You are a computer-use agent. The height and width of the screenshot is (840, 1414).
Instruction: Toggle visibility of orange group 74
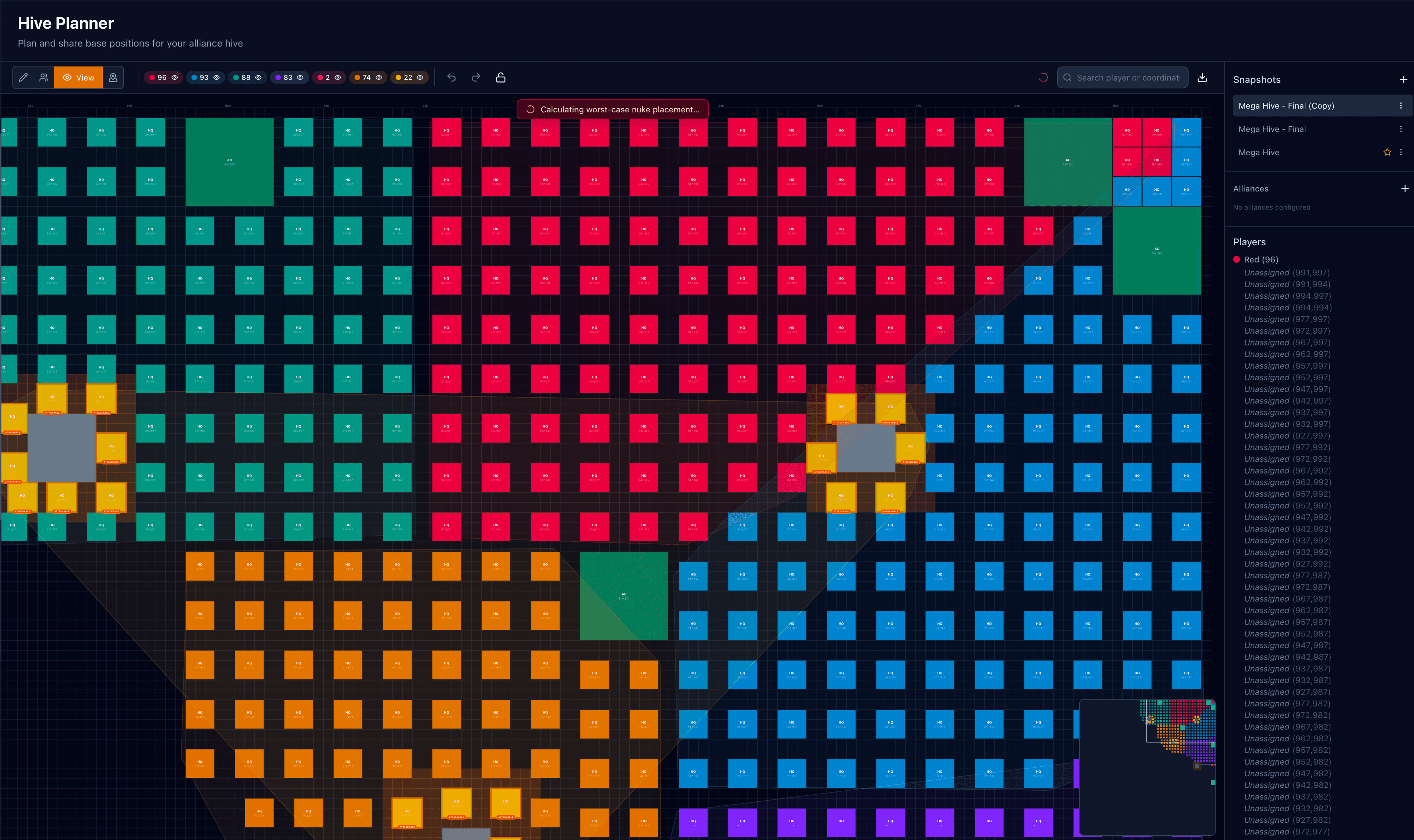(x=379, y=78)
